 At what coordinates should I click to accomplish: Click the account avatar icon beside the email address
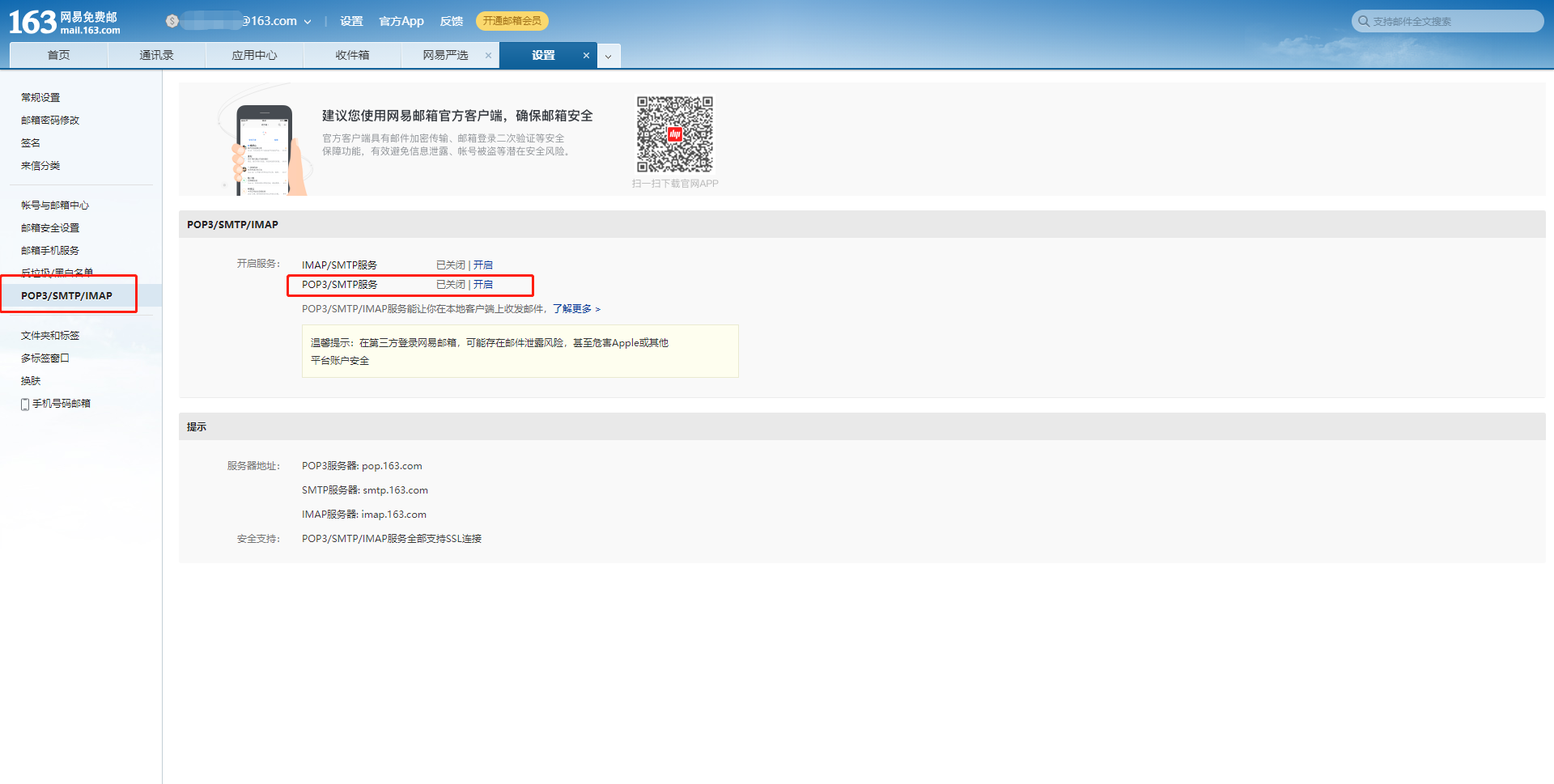point(171,20)
